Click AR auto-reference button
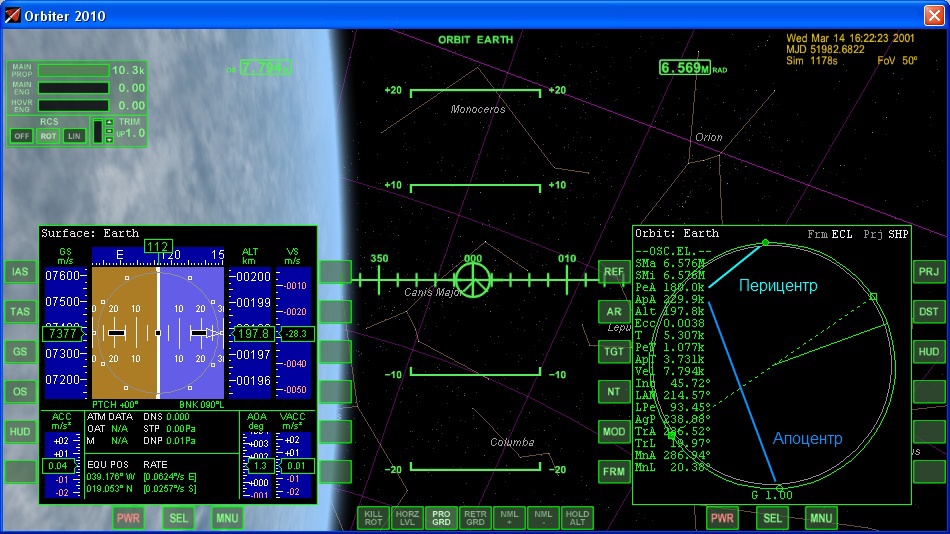 pyautogui.click(x=614, y=312)
